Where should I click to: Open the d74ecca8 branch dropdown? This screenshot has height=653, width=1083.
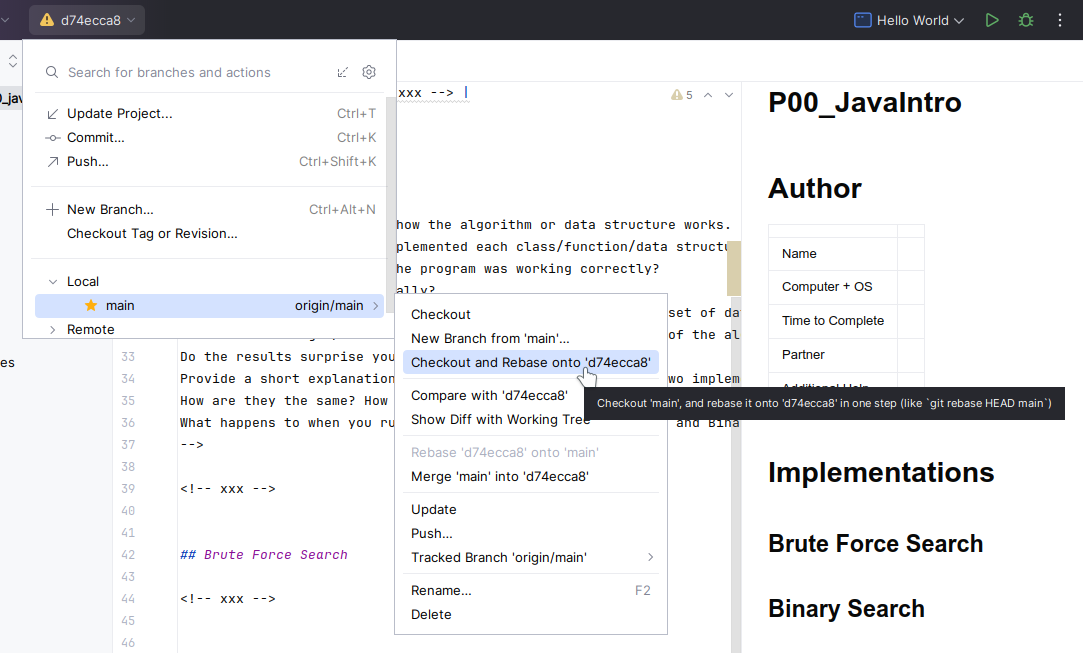coord(87,20)
